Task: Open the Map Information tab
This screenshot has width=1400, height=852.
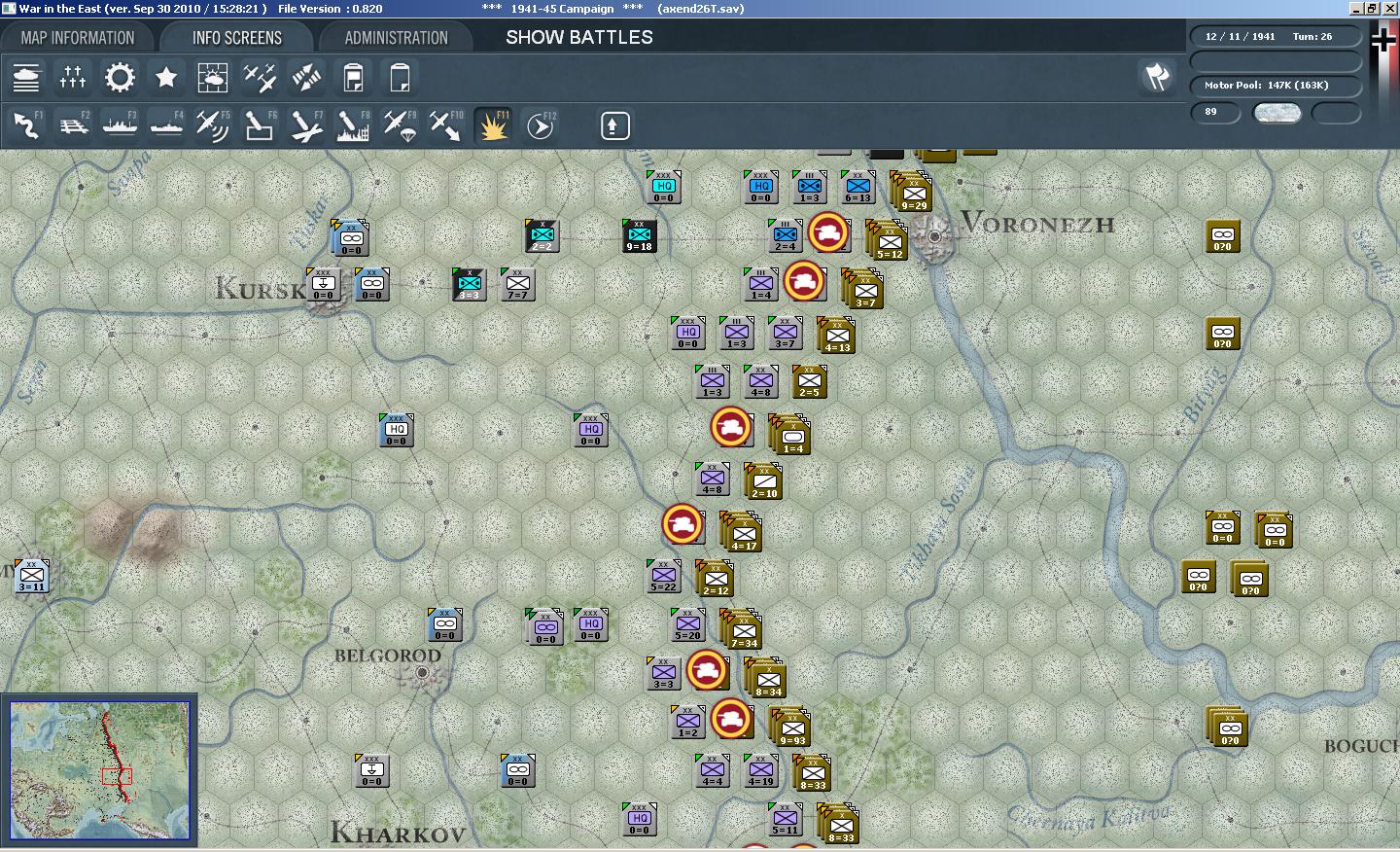Action: (78, 38)
